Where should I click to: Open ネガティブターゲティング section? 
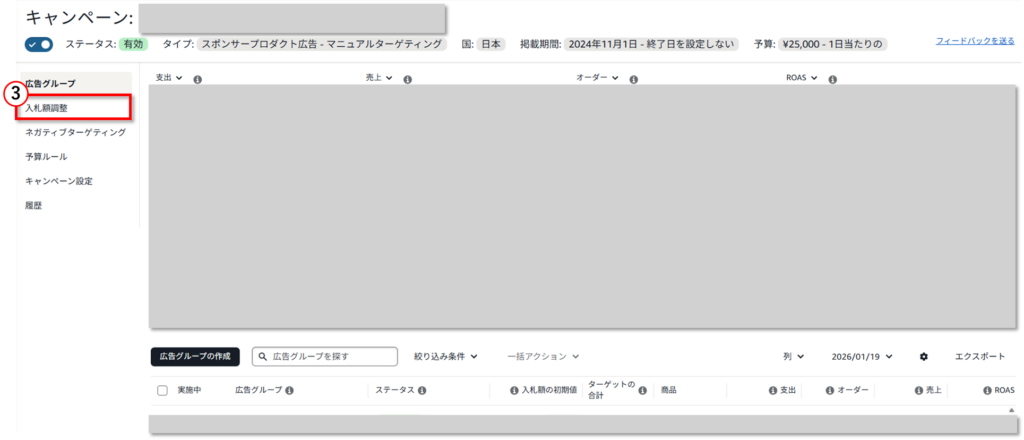(x=75, y=132)
